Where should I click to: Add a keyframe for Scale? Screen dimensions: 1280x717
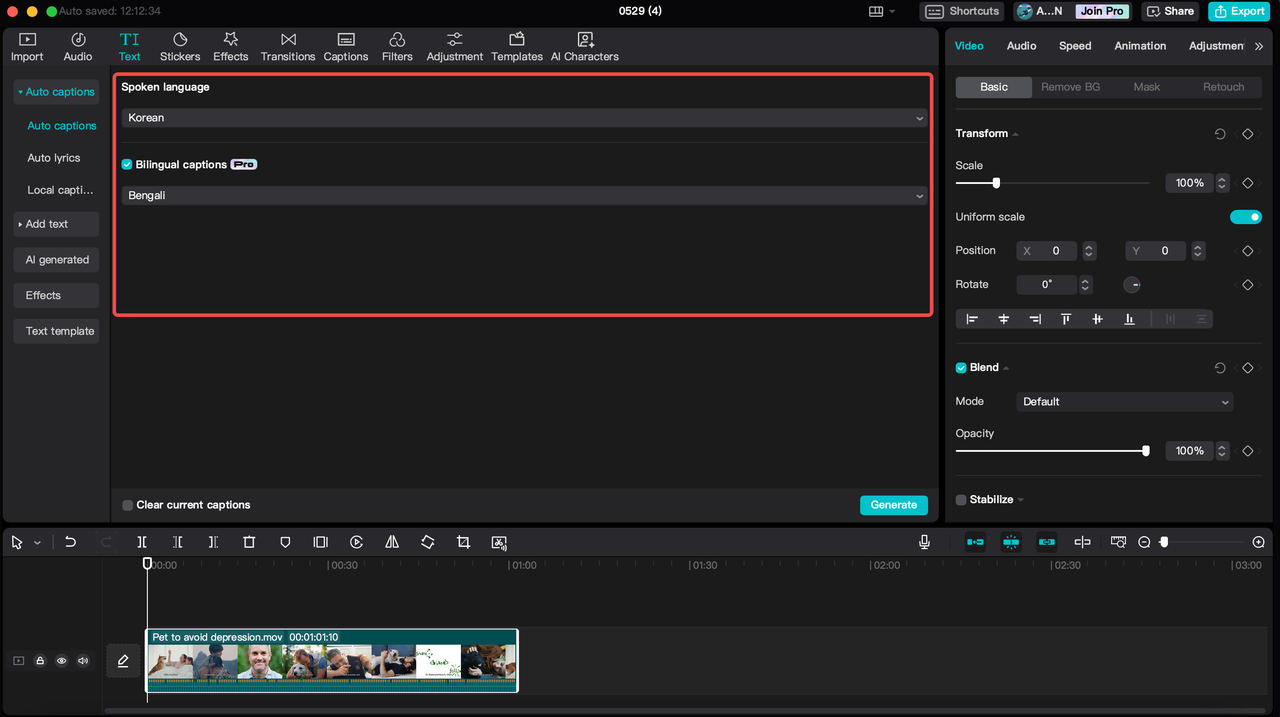tap(1248, 183)
